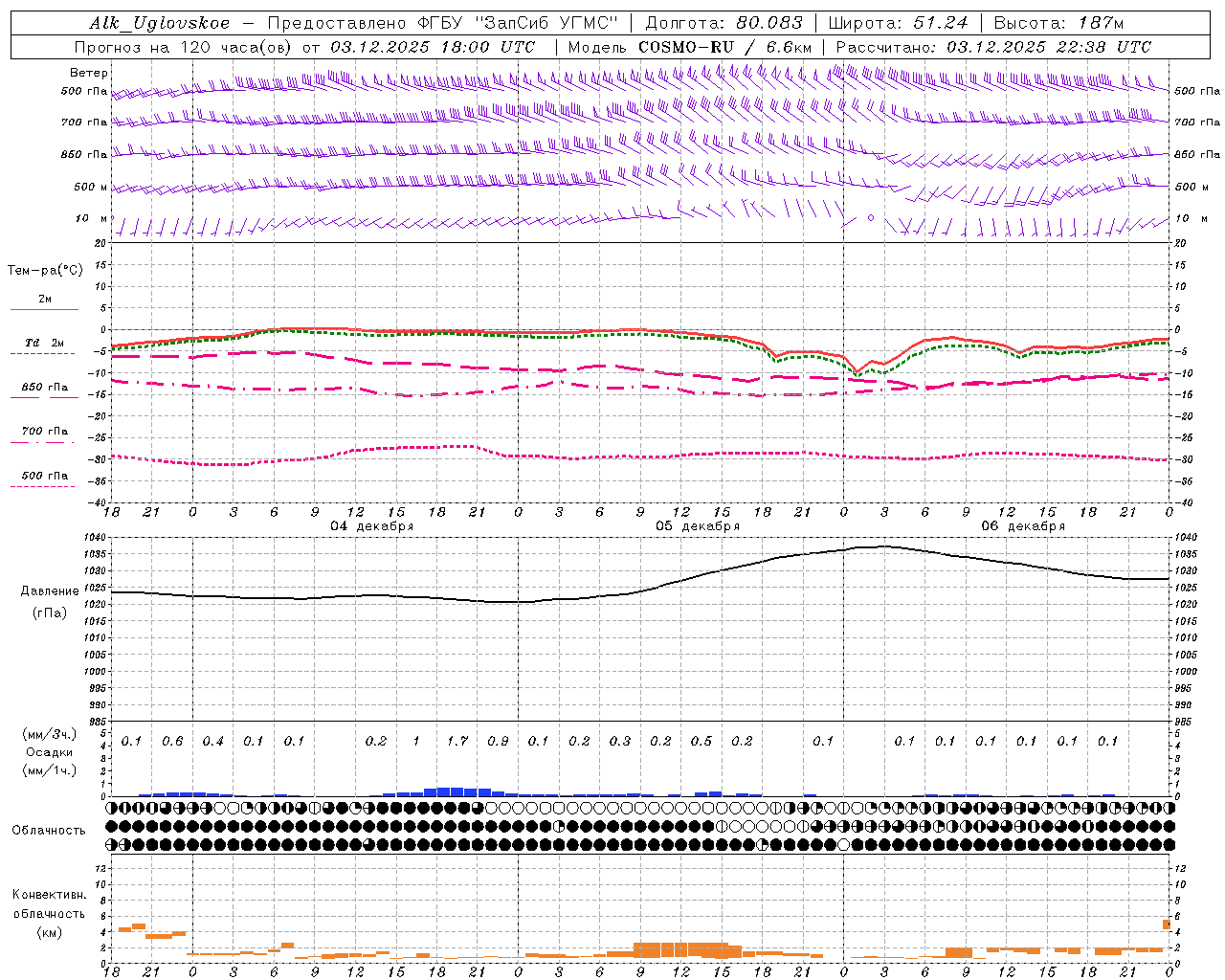
Task: Click the right-side 700 гПа wind level label
Action: pyautogui.click(x=1197, y=122)
